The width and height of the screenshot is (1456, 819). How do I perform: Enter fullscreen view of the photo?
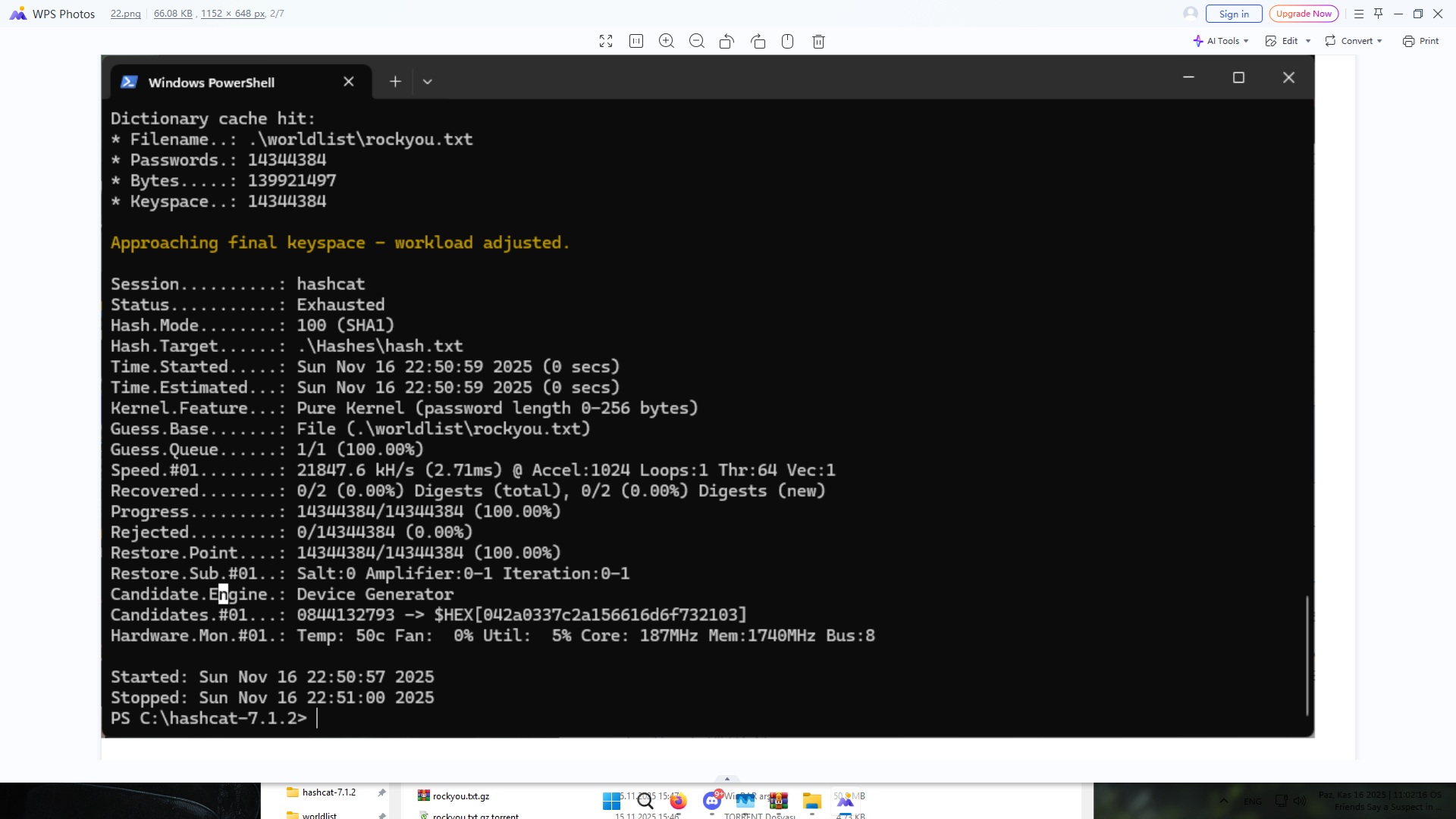[606, 41]
